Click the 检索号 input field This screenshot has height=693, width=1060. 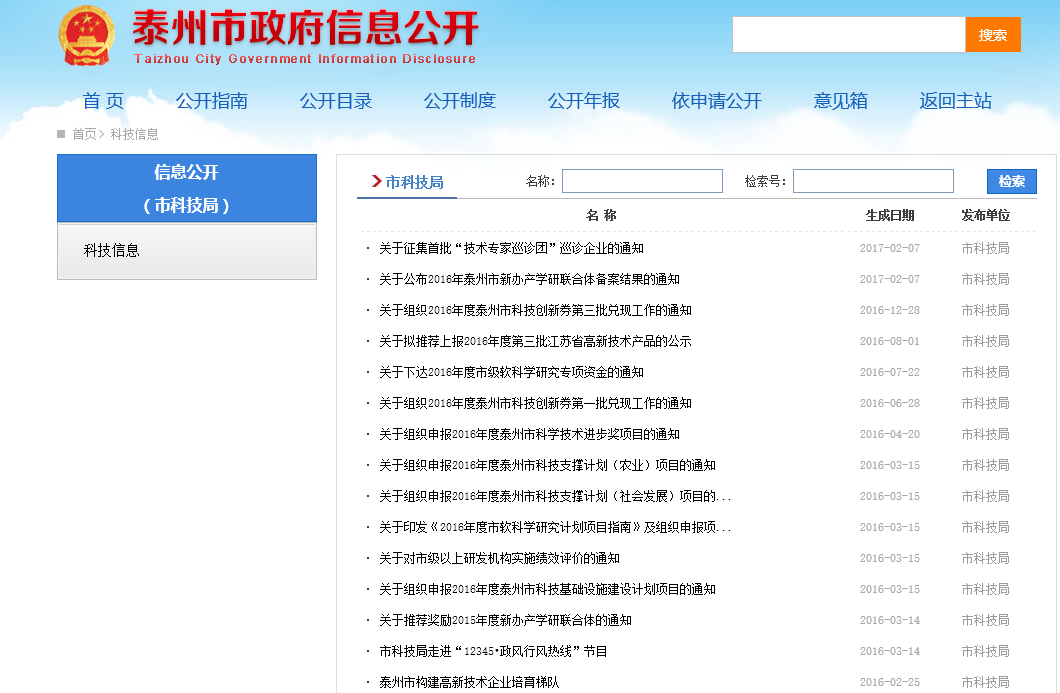(873, 181)
